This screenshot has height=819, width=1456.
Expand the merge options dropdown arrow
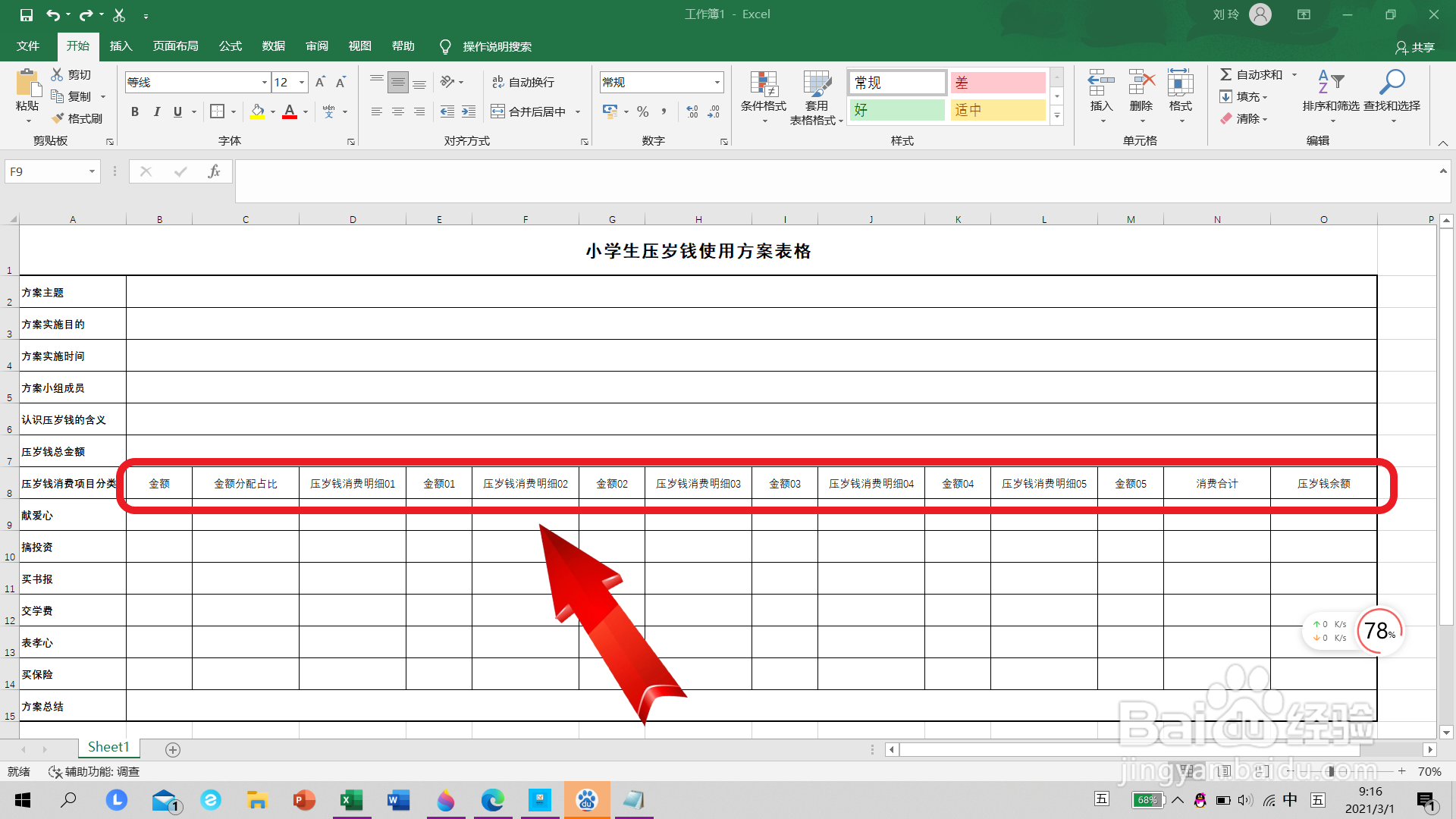click(578, 112)
